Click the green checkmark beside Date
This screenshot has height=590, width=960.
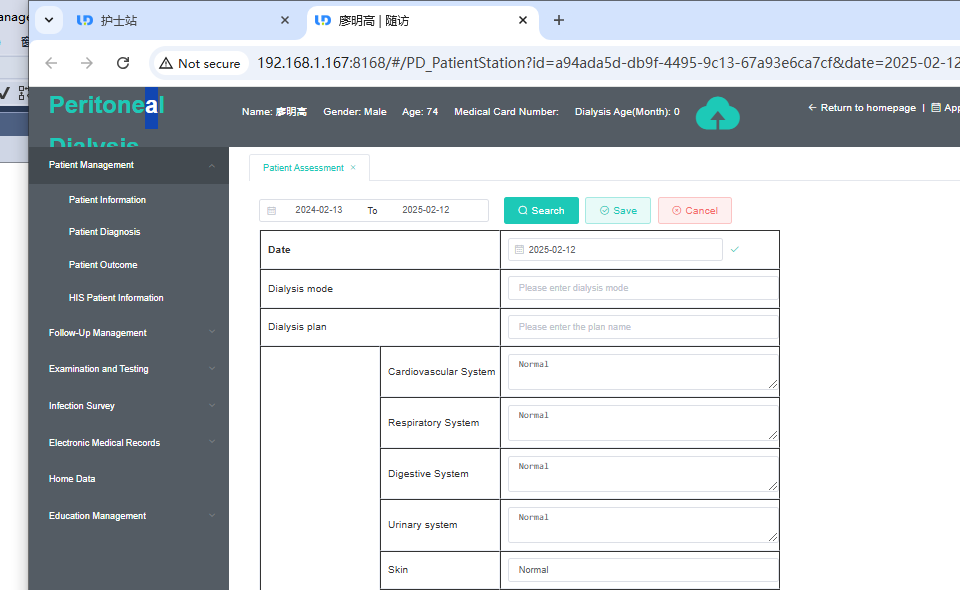[x=735, y=249]
